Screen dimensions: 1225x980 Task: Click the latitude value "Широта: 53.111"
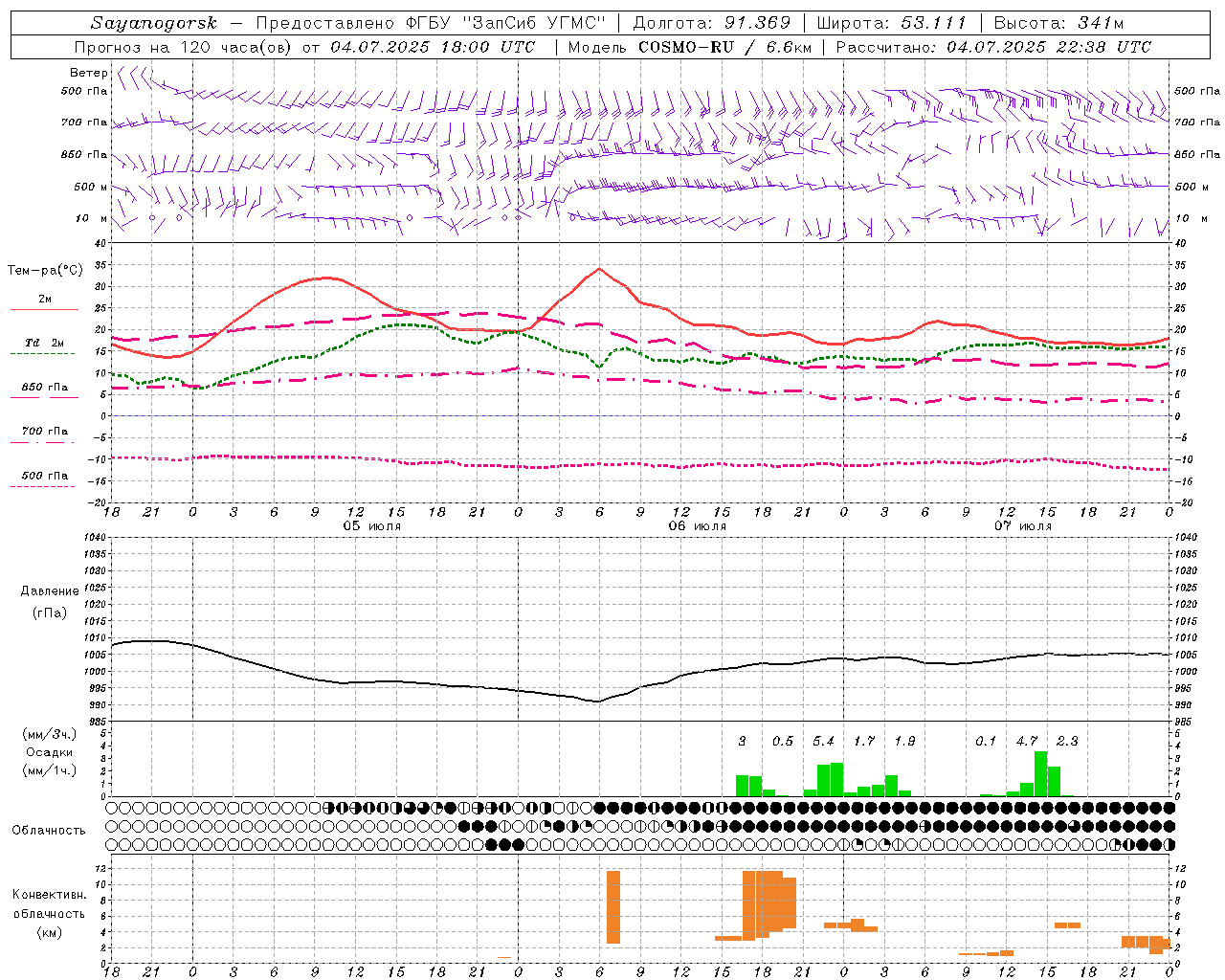(x=892, y=23)
